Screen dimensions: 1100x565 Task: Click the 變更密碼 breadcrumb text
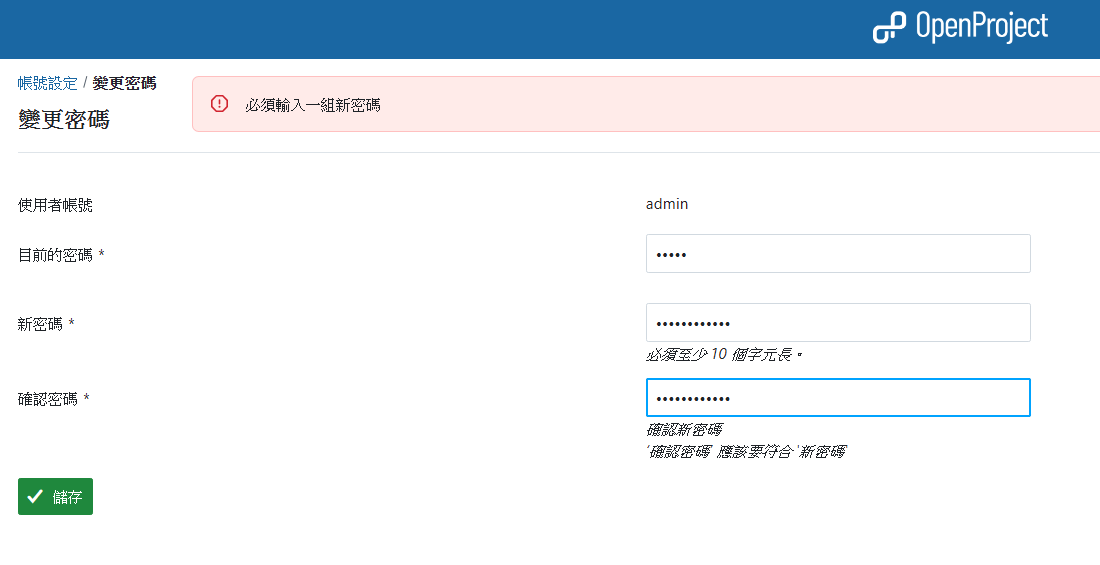coord(124,84)
